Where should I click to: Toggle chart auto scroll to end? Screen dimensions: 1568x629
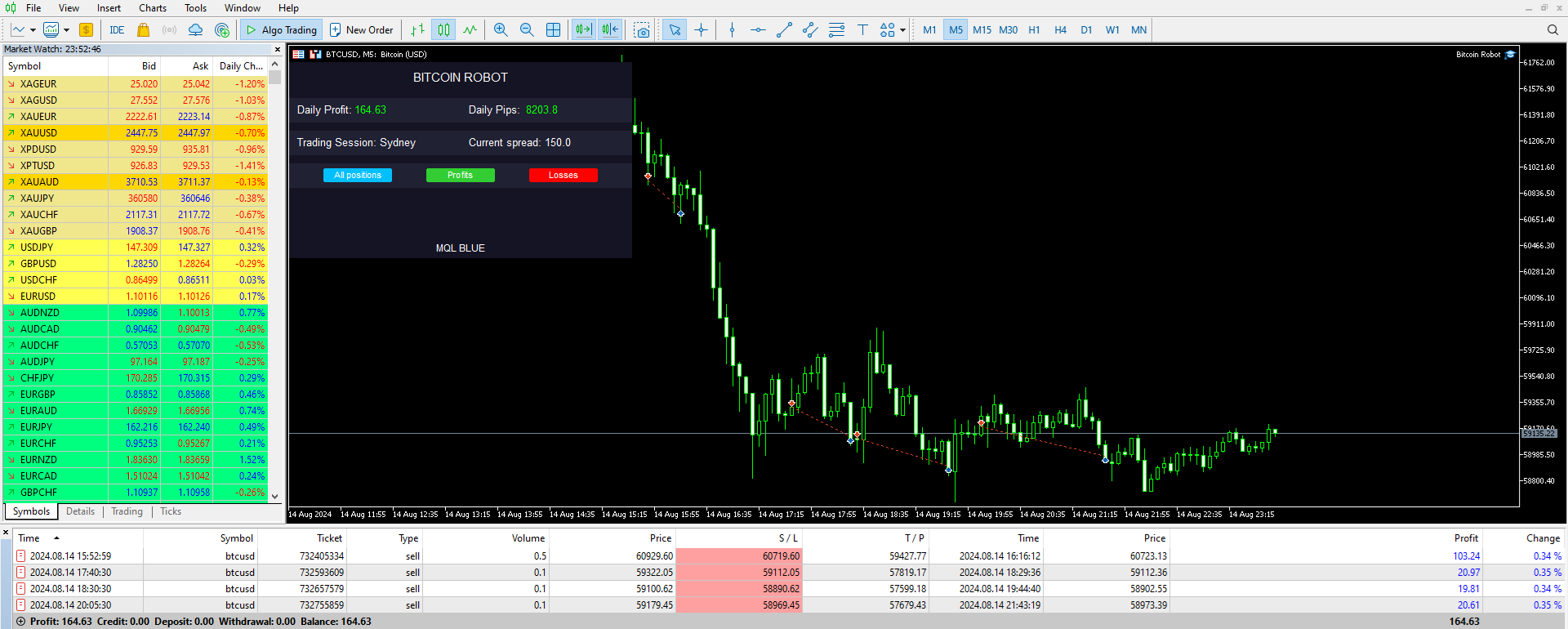[583, 30]
